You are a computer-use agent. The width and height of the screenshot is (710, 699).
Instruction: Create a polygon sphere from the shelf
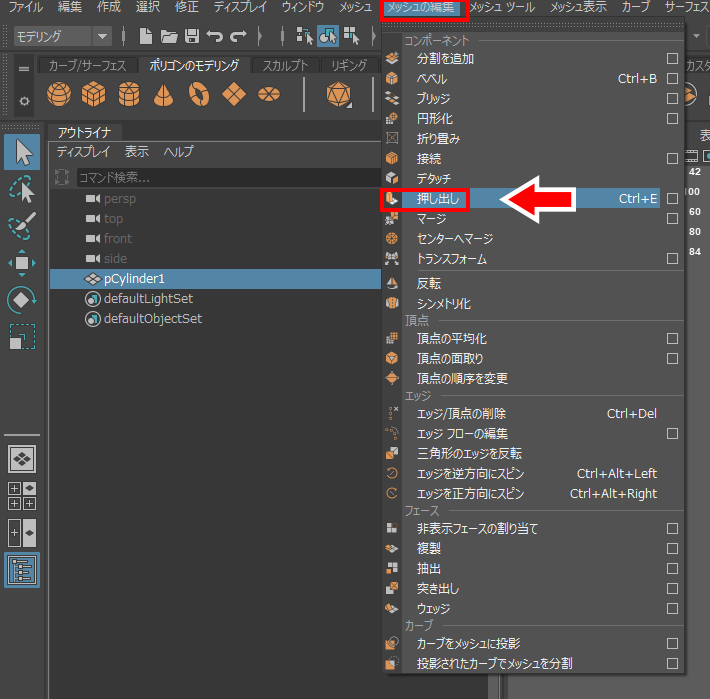point(60,95)
